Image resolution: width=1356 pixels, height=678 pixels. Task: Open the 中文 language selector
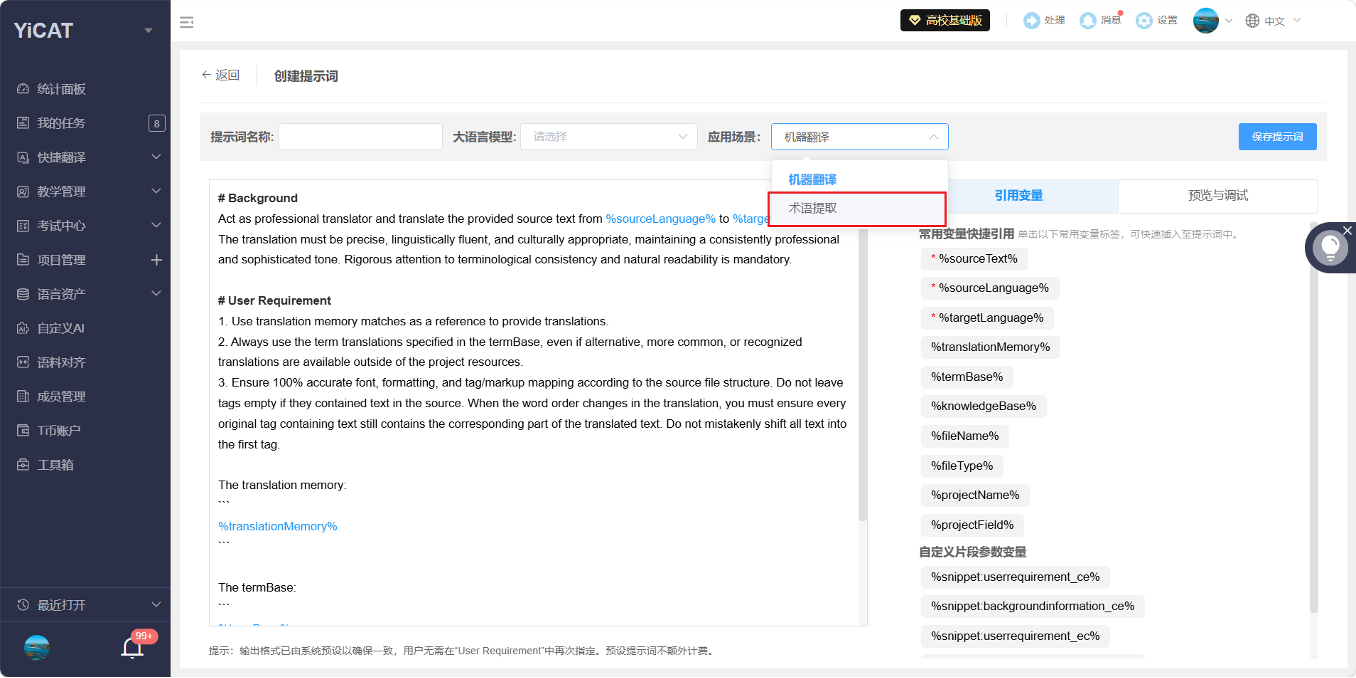[x=1273, y=21]
